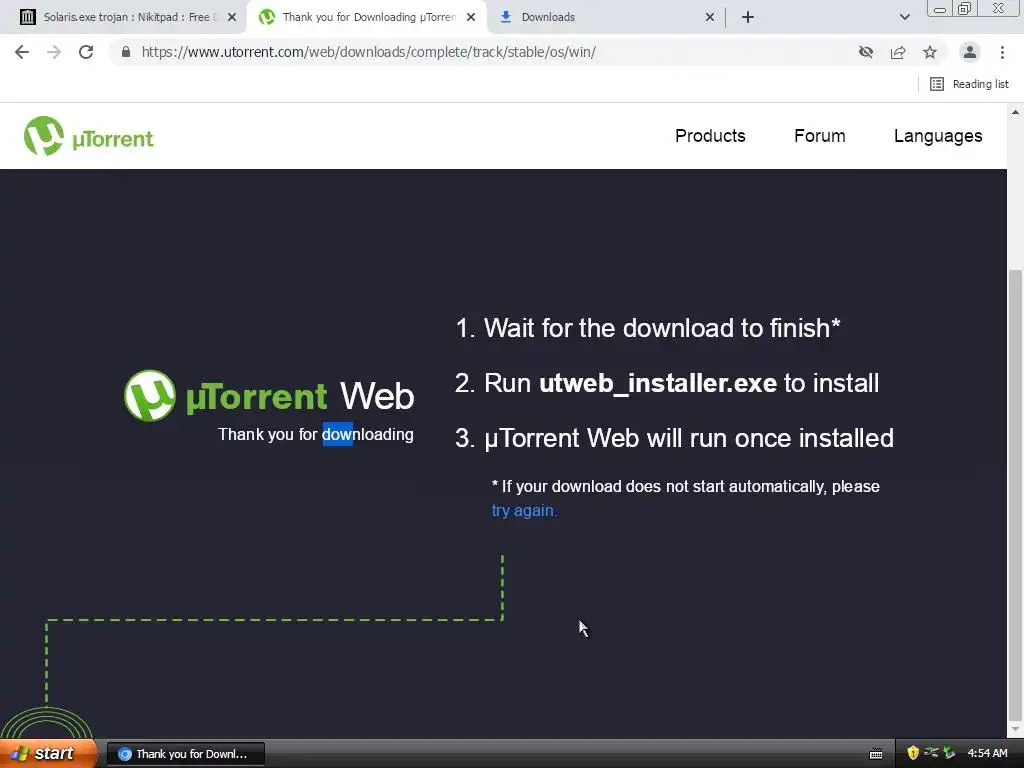Go back to the previous page
1024x768 pixels.
coord(22,52)
